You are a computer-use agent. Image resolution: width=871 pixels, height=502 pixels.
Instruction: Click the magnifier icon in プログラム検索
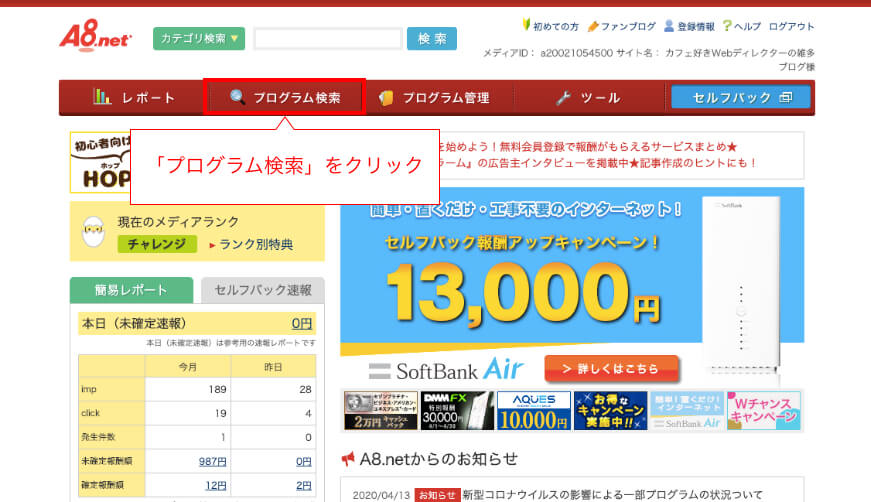click(237, 97)
